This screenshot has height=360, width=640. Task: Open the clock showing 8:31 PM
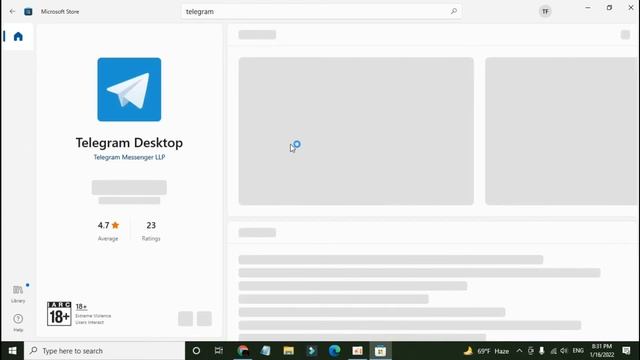pos(602,351)
